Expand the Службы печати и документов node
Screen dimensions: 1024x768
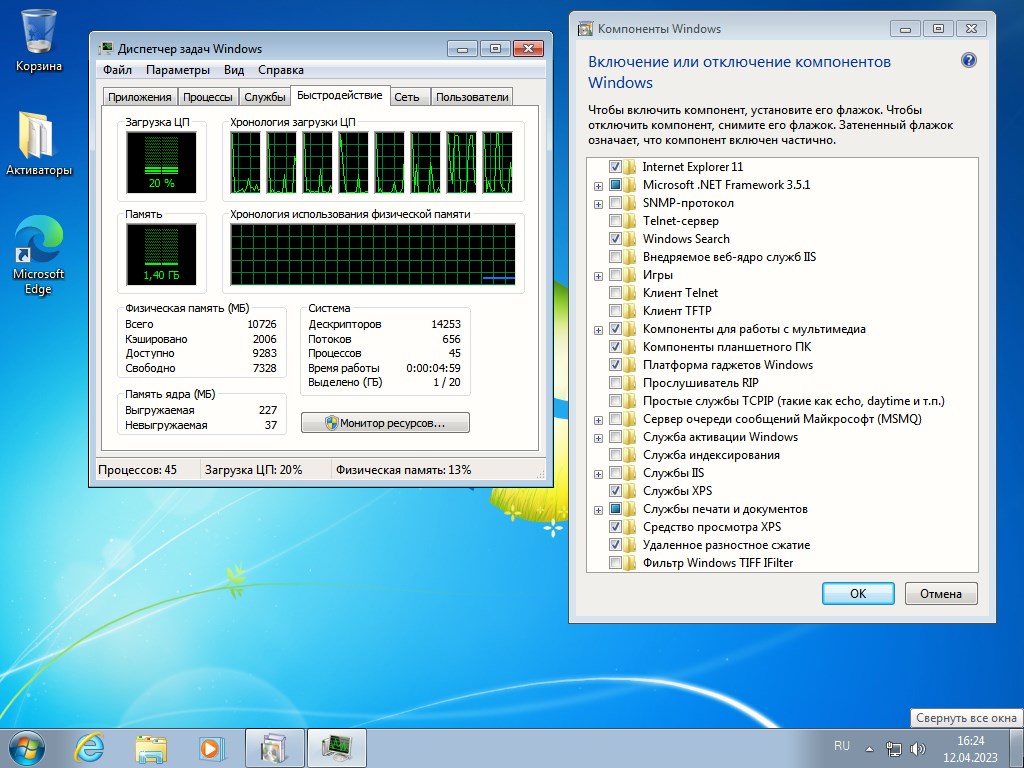(x=598, y=510)
